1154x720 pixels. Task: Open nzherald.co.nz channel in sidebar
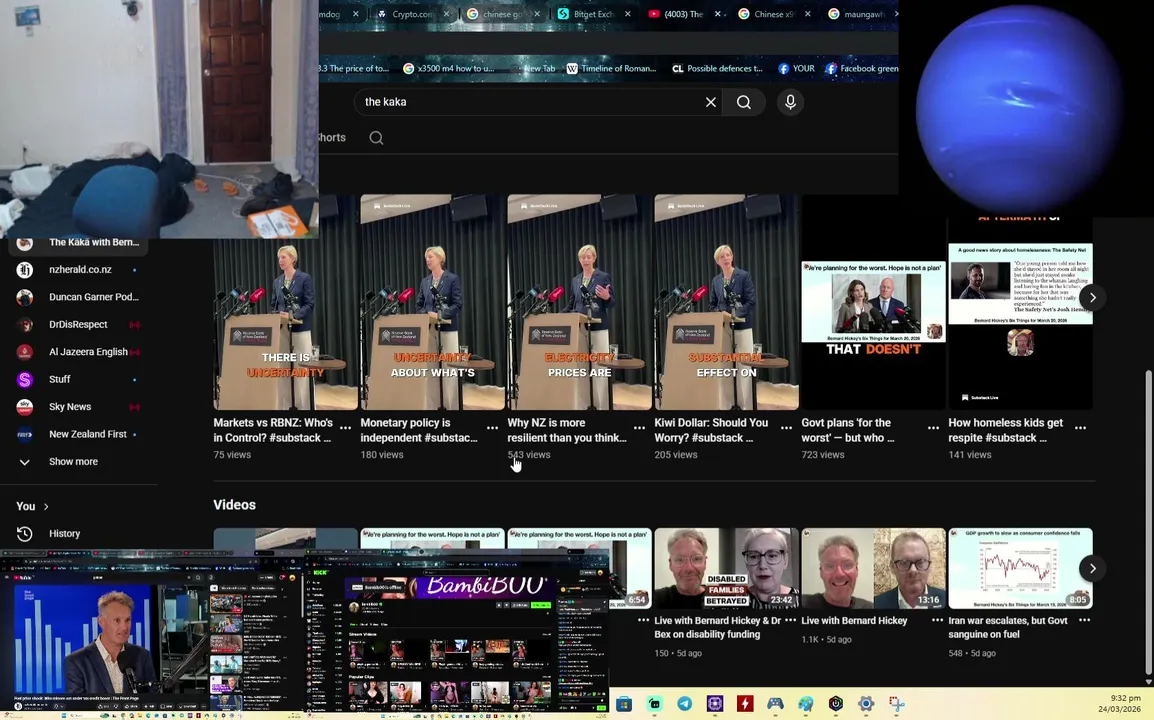[78, 269]
